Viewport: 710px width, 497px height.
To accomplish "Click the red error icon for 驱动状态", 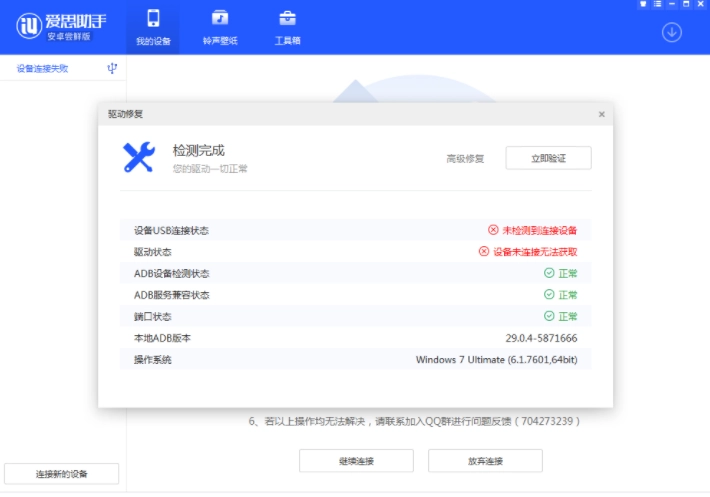I will [x=484, y=252].
